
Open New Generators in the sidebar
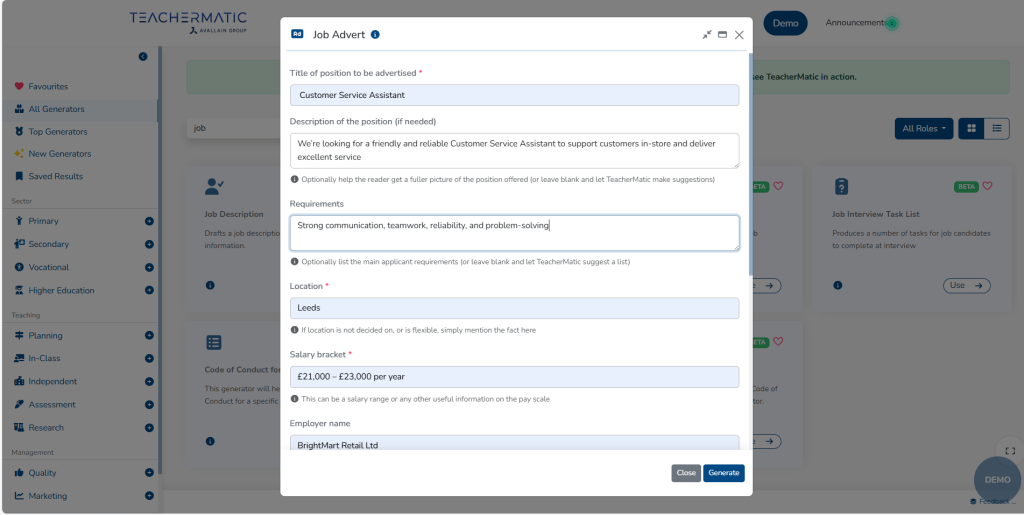point(59,153)
